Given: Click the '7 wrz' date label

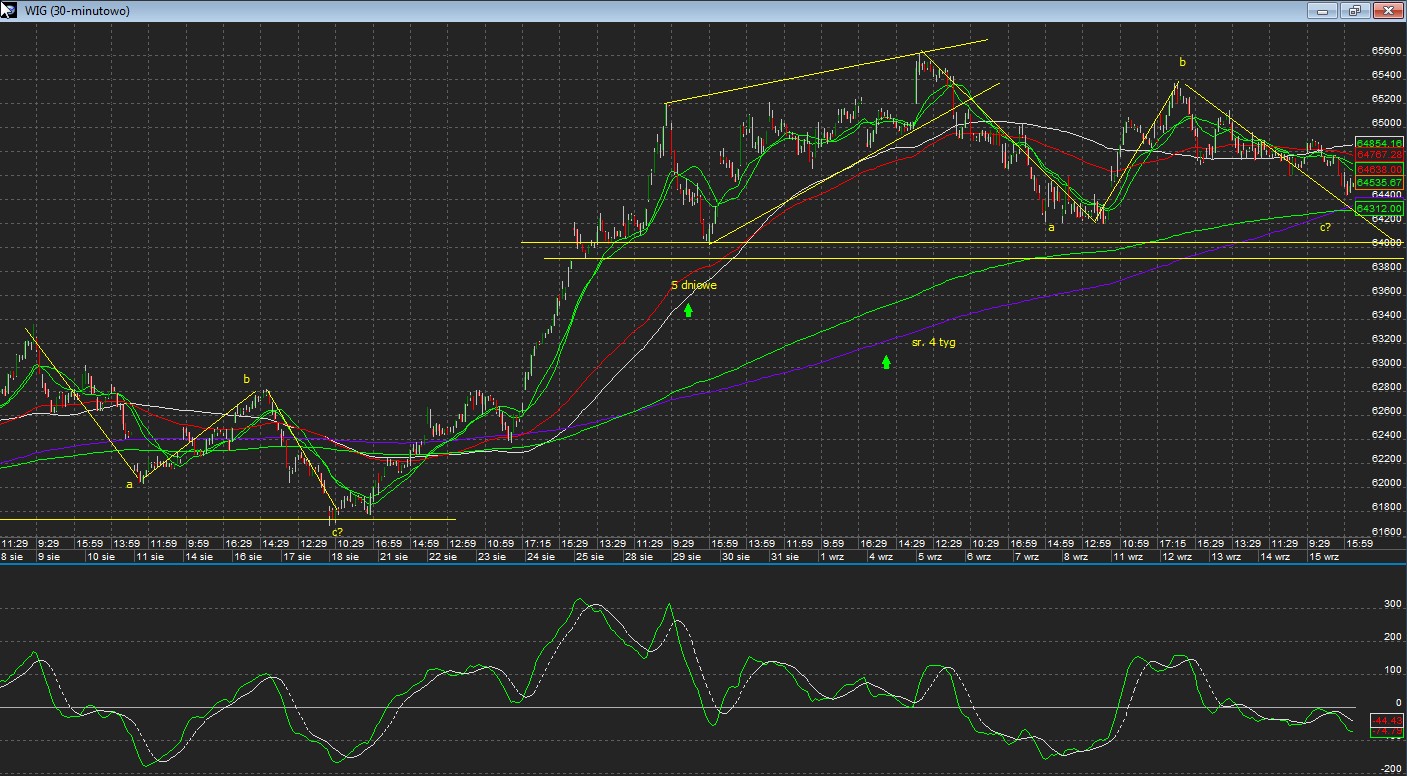Looking at the screenshot, I should (1028, 556).
